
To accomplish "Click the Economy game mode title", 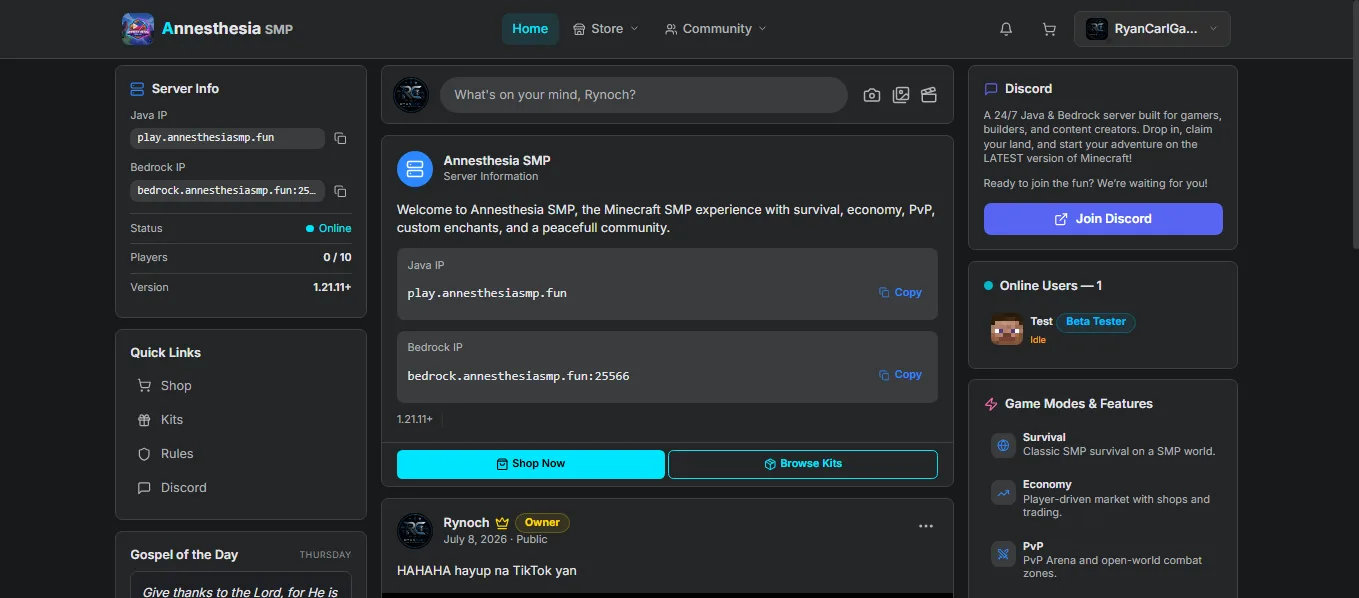I will (1047, 485).
